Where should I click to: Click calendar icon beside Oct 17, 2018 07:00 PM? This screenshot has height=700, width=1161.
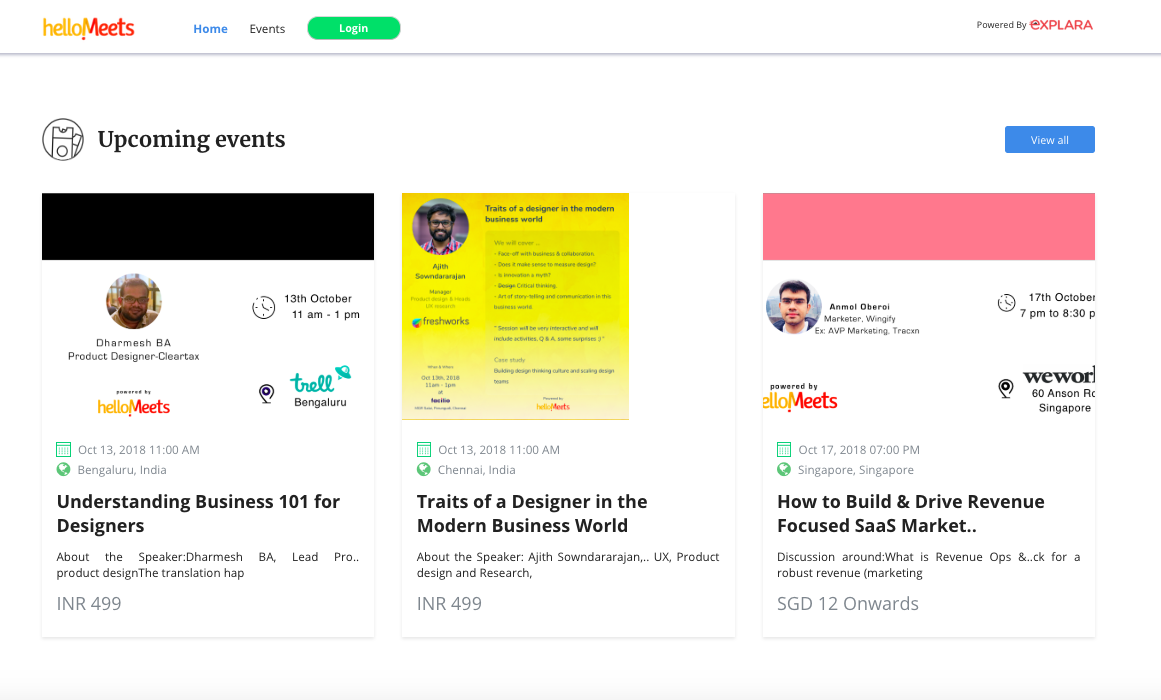(x=784, y=450)
